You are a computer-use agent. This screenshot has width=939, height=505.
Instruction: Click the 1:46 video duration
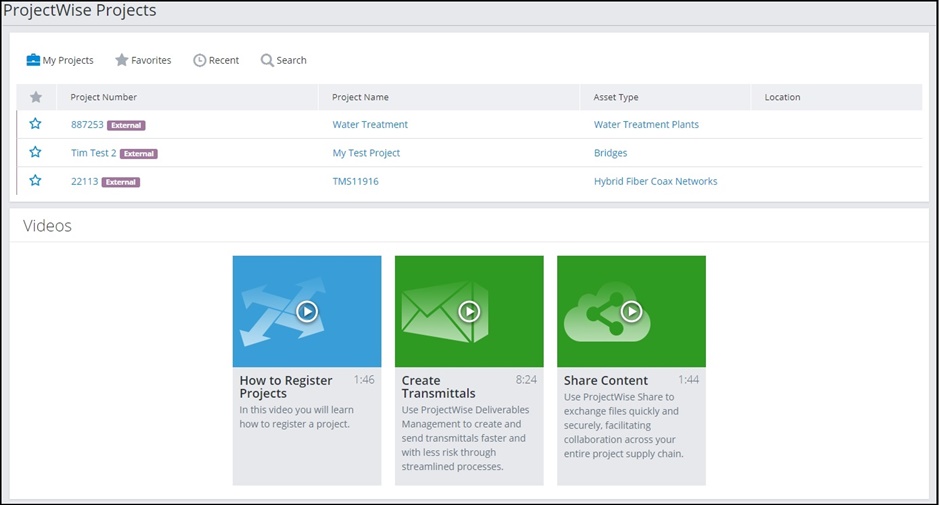pyautogui.click(x=364, y=380)
